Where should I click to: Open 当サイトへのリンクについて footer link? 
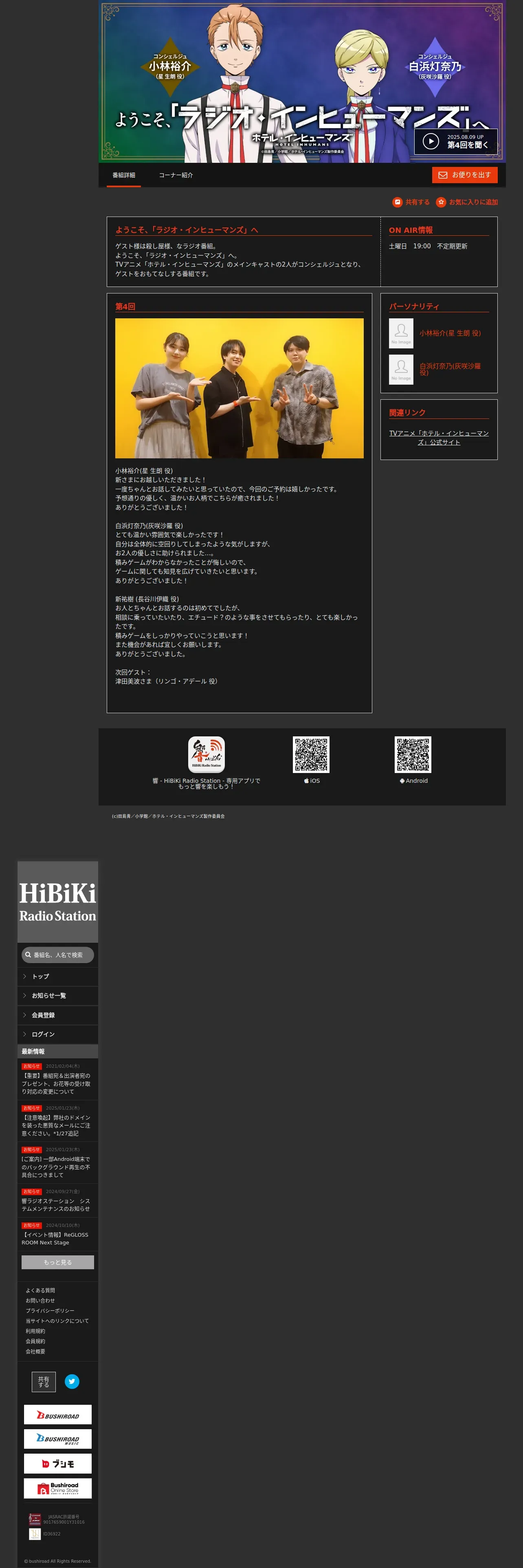pyautogui.click(x=57, y=1321)
